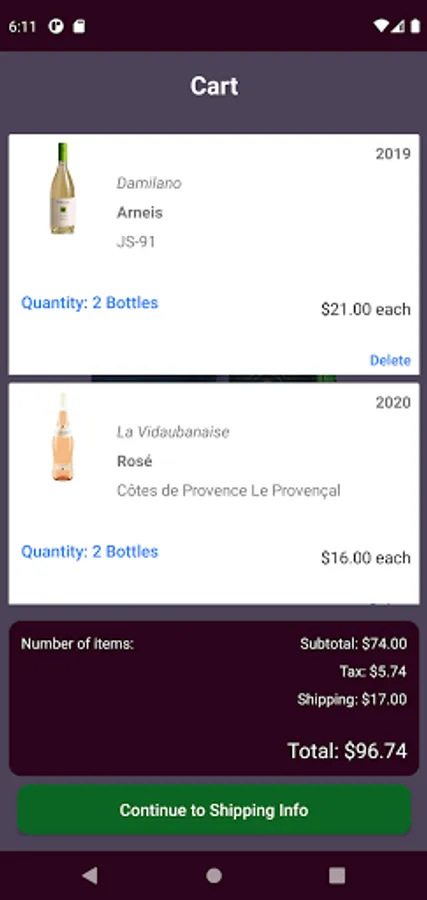Image resolution: width=427 pixels, height=900 pixels.
Task: Tap the La Vidaubanaise Rosé bottle image
Action: (x=63, y=437)
